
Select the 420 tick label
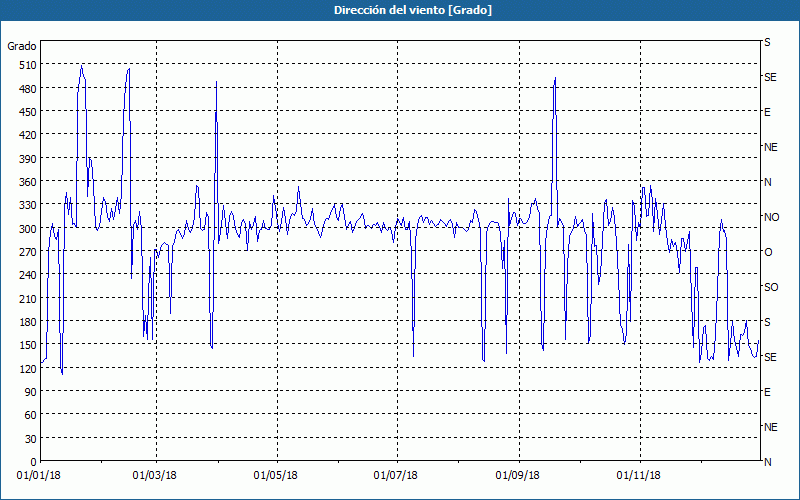tap(29, 135)
